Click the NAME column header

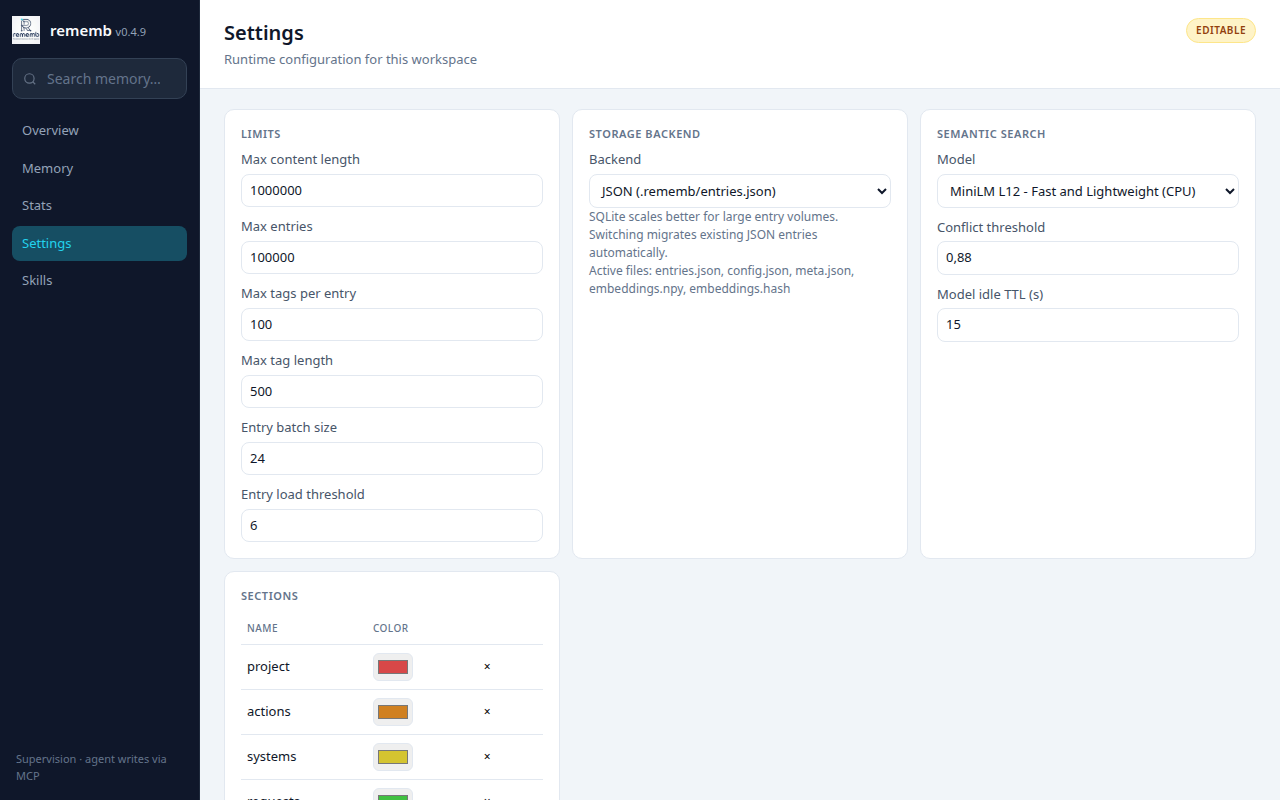[262, 628]
